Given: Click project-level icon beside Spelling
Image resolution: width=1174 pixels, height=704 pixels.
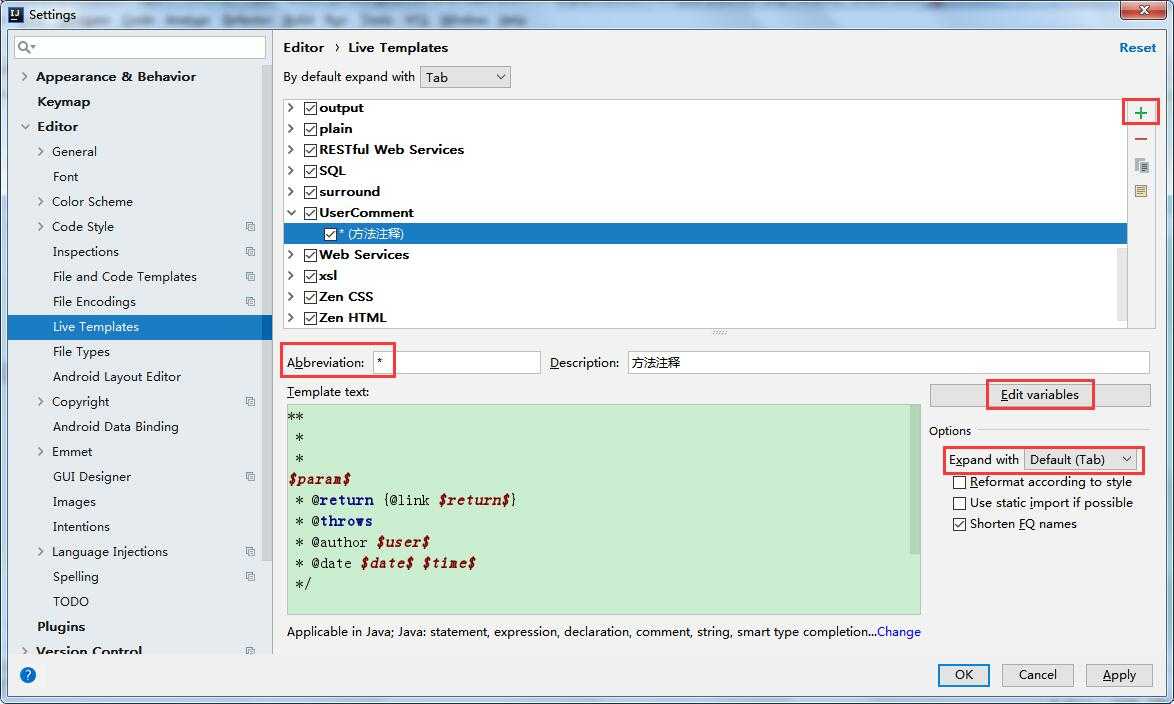Looking at the screenshot, I should point(250,576).
